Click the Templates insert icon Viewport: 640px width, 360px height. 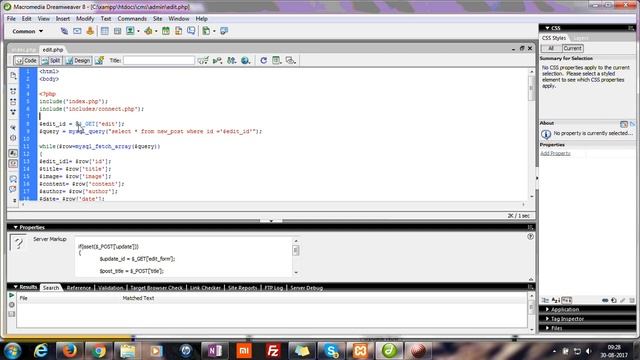206,31
